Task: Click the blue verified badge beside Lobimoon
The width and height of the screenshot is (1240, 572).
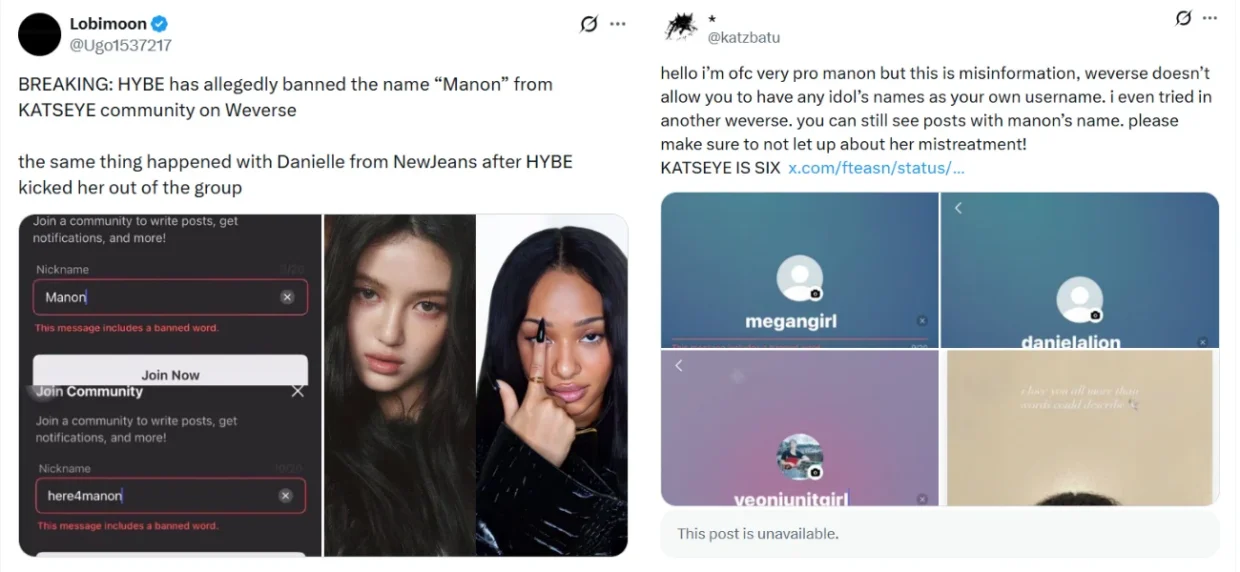Action: 159,24
